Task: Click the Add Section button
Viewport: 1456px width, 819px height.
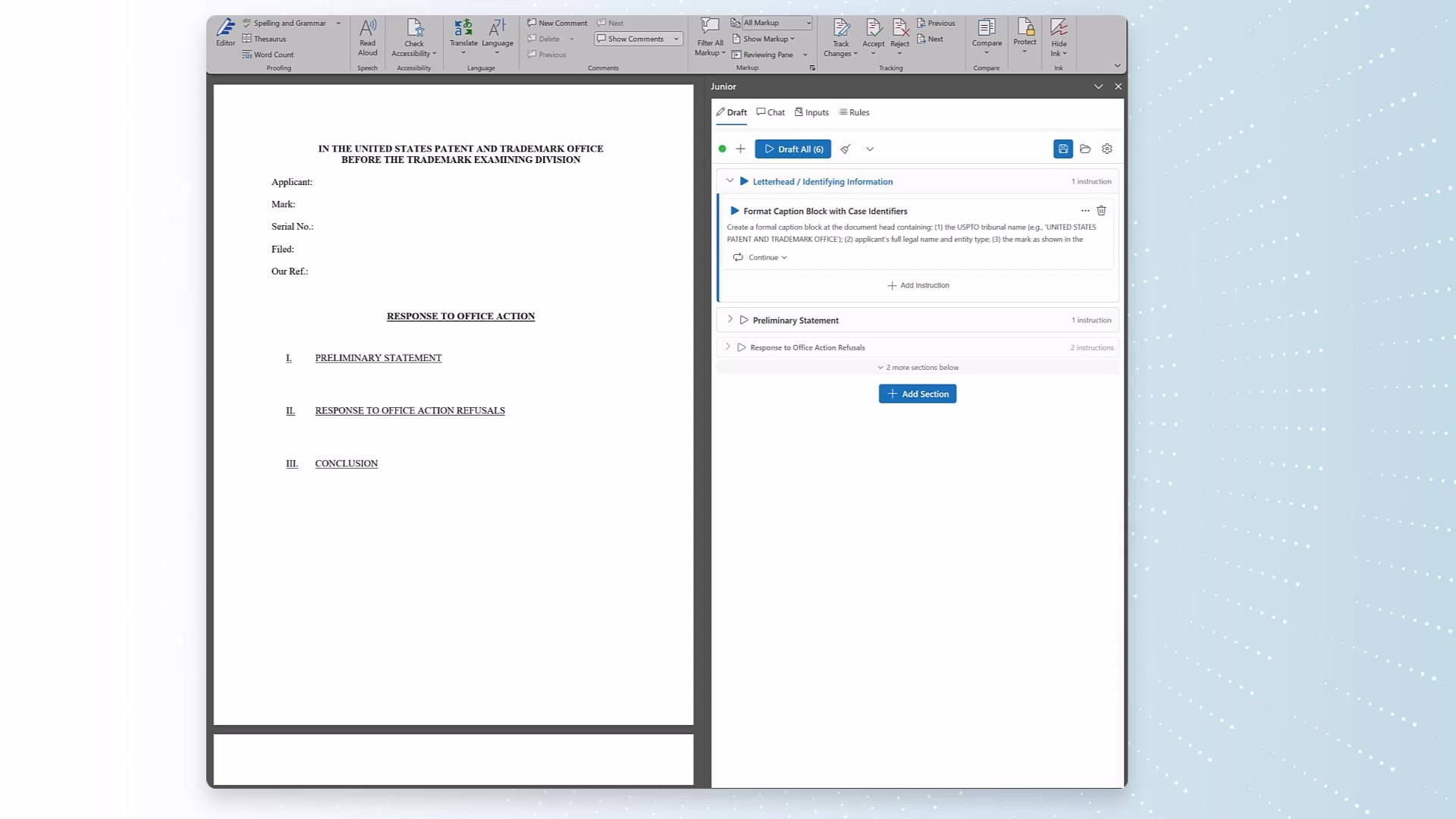Action: [917, 394]
